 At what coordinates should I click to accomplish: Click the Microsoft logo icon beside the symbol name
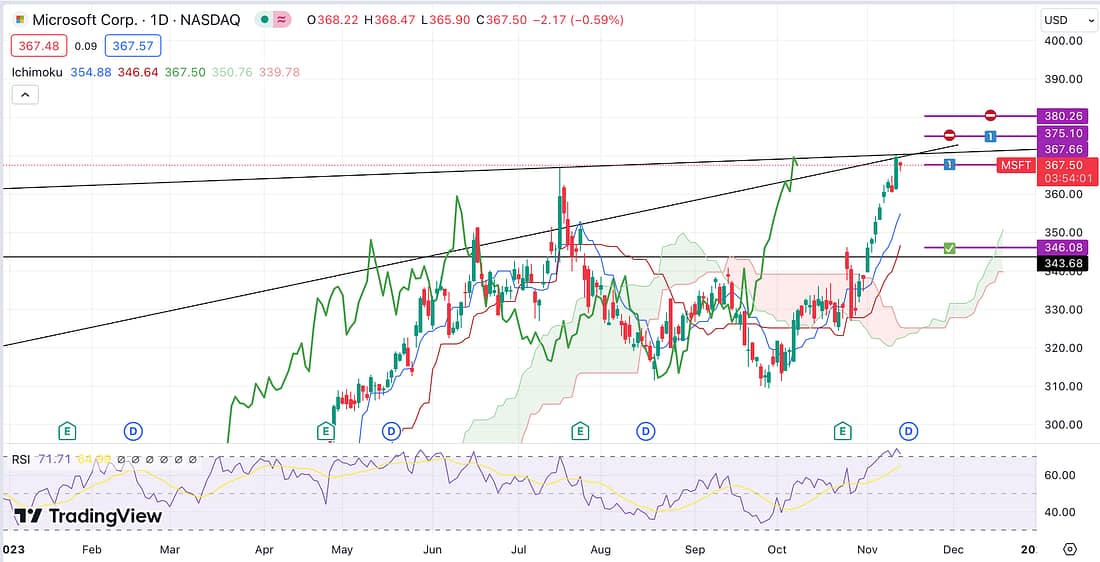pyautogui.click(x=17, y=20)
